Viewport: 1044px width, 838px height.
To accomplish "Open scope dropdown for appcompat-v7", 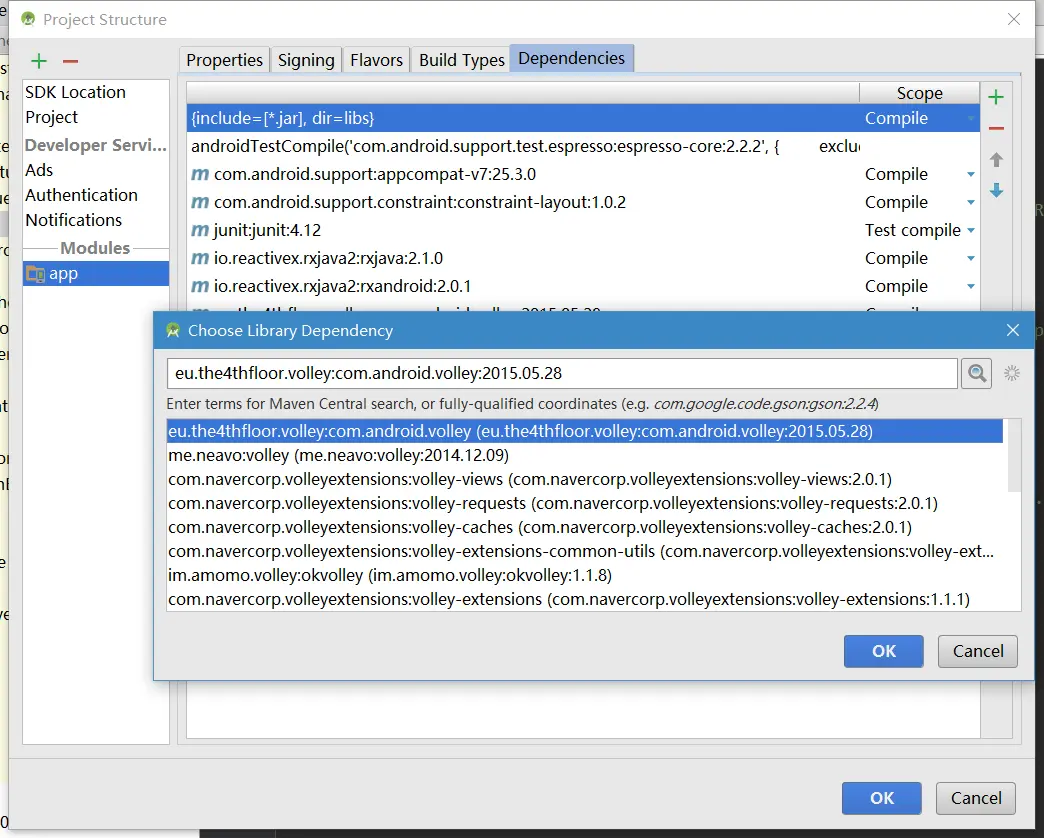I will tap(971, 174).
